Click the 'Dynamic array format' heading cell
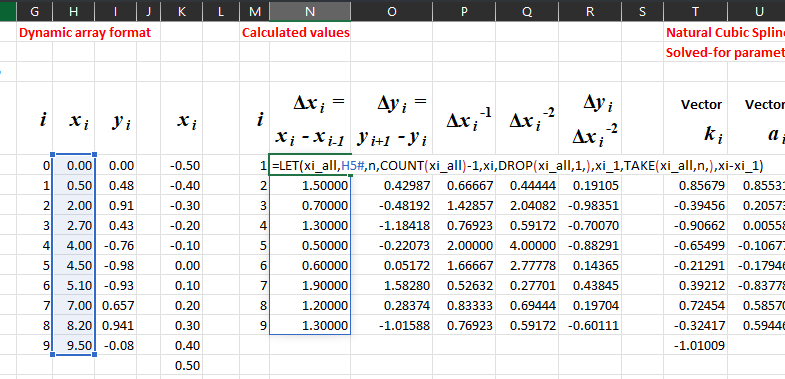 85,33
